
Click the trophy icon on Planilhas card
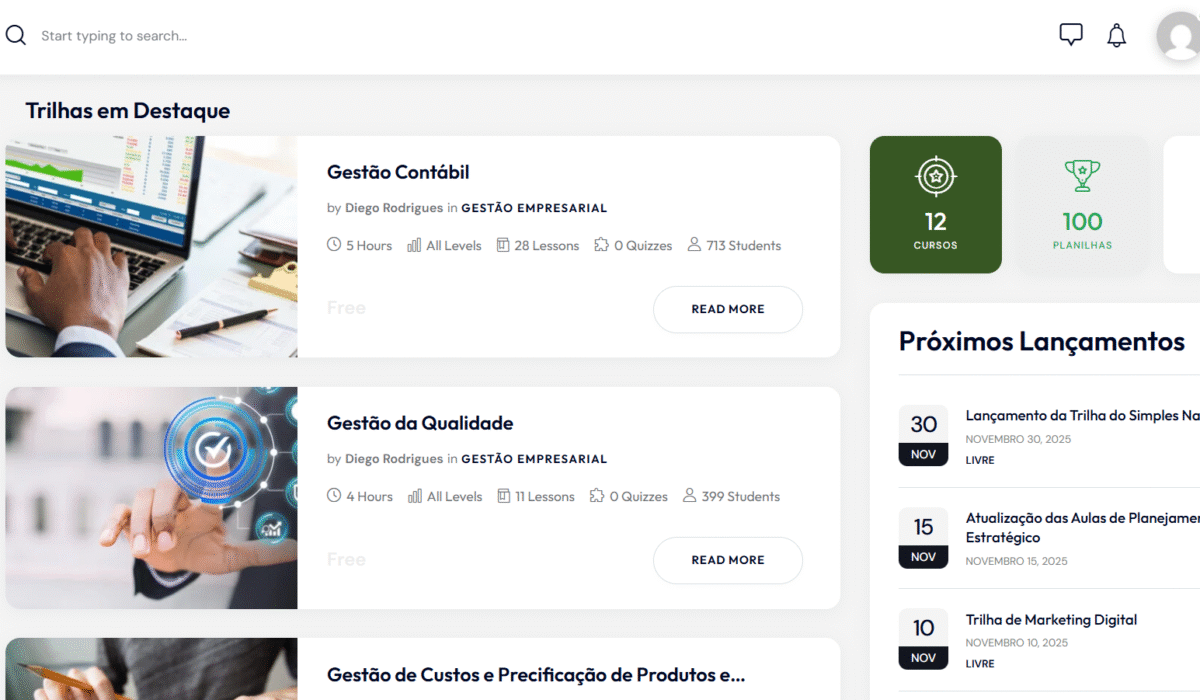pyautogui.click(x=1082, y=176)
